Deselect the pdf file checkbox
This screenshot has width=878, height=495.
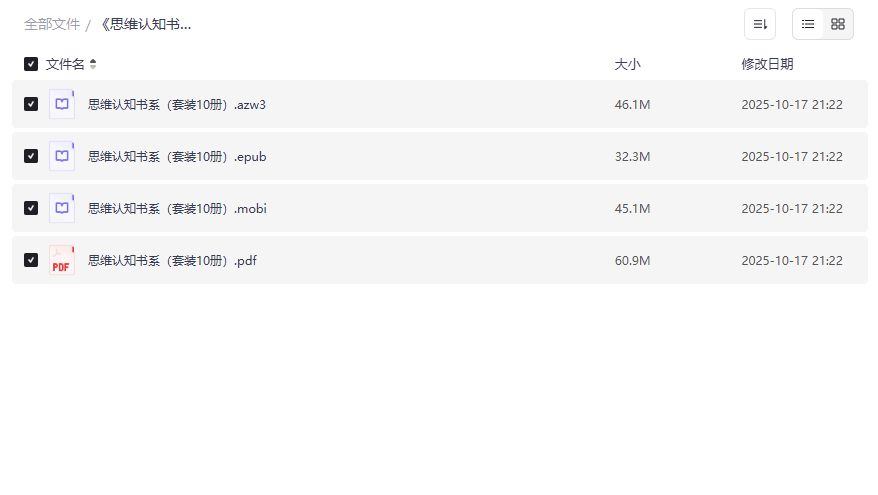(31, 260)
